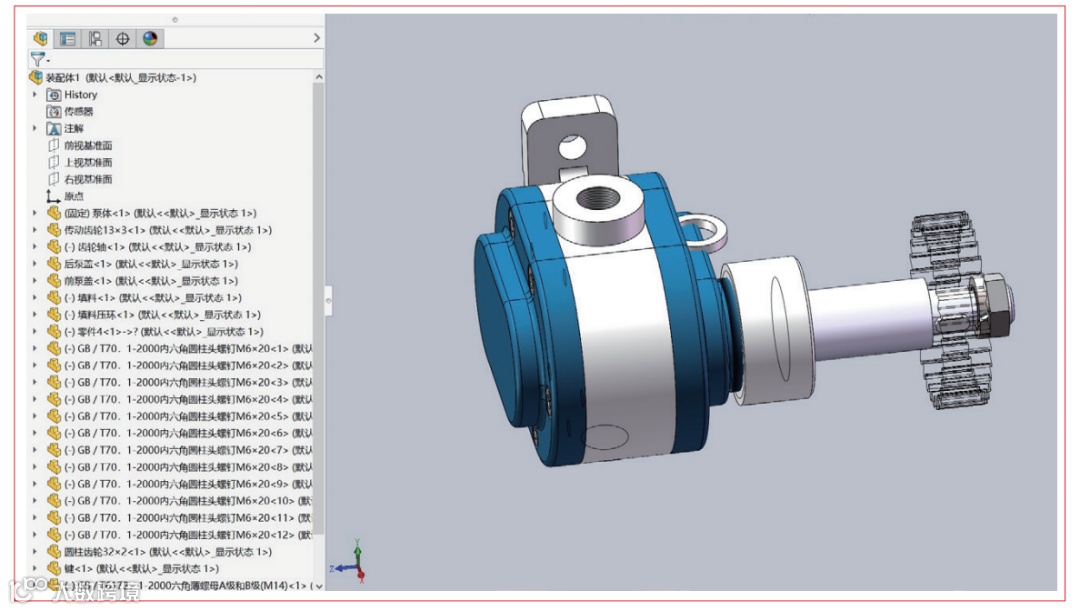The image size is (1080, 611).
Task: Open the tree filter funnel dropdown
Action: (x=39, y=59)
